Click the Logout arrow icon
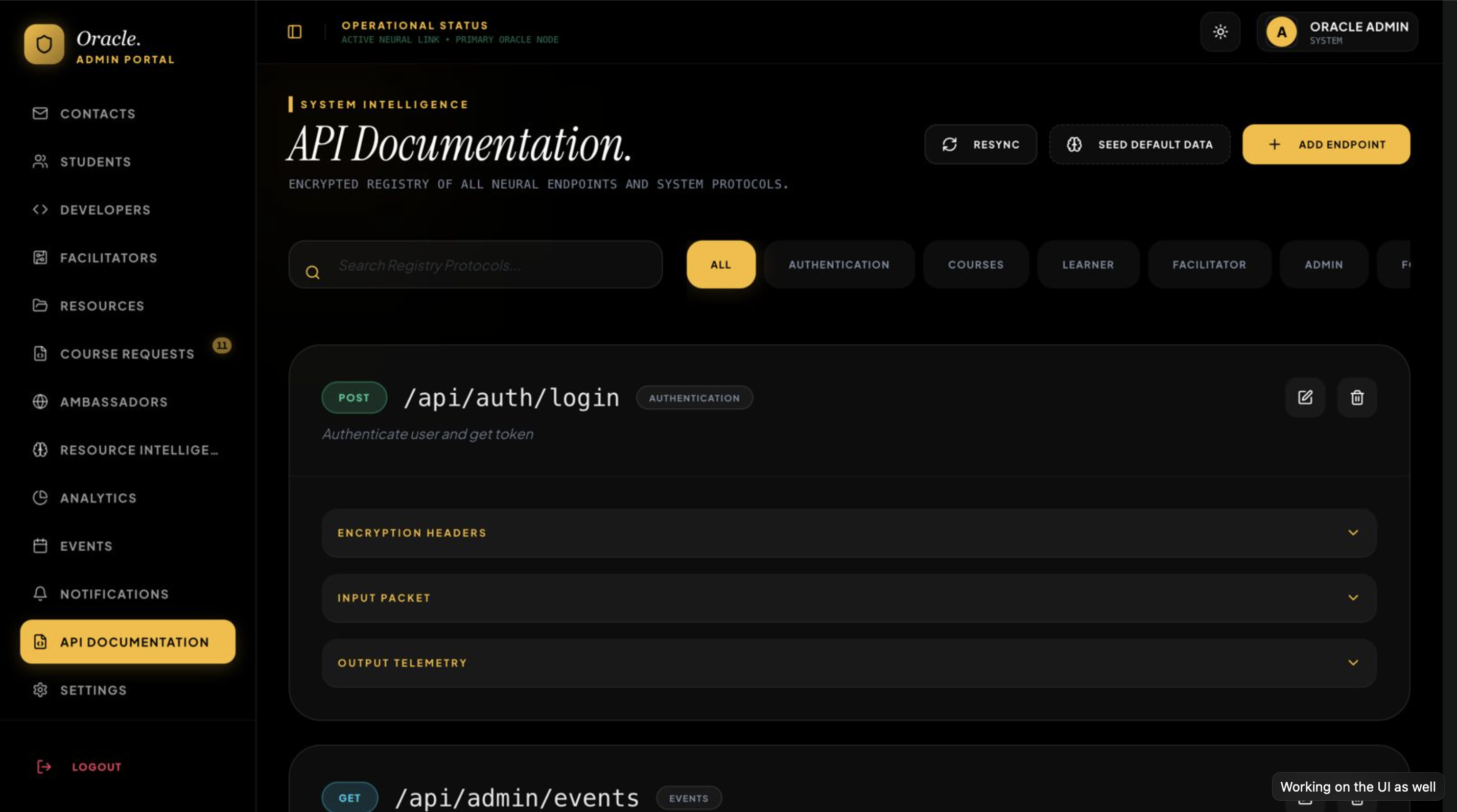1457x812 pixels. [44, 767]
